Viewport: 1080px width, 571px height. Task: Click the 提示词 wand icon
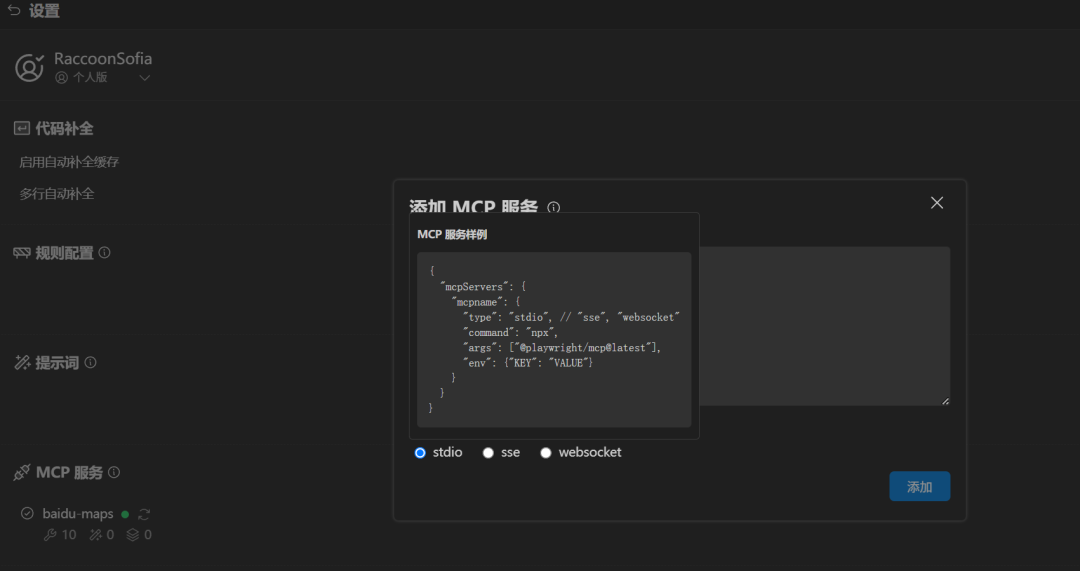(x=22, y=362)
